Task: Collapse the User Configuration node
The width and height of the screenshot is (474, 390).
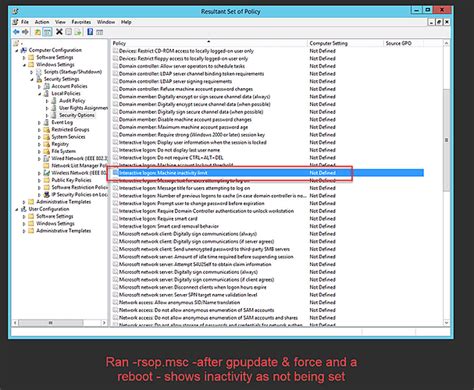Action: coord(17,209)
